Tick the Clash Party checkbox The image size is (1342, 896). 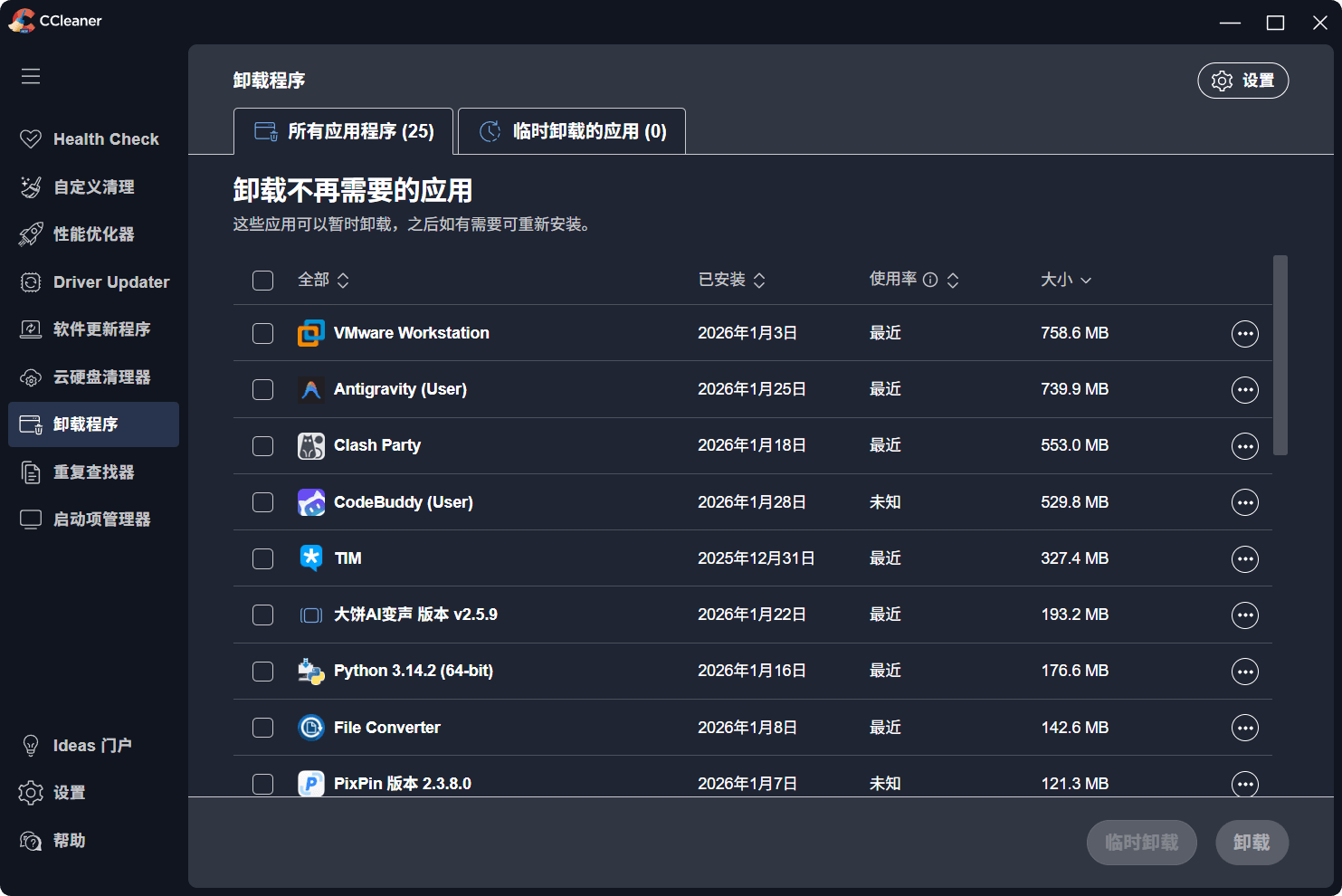tap(263, 446)
